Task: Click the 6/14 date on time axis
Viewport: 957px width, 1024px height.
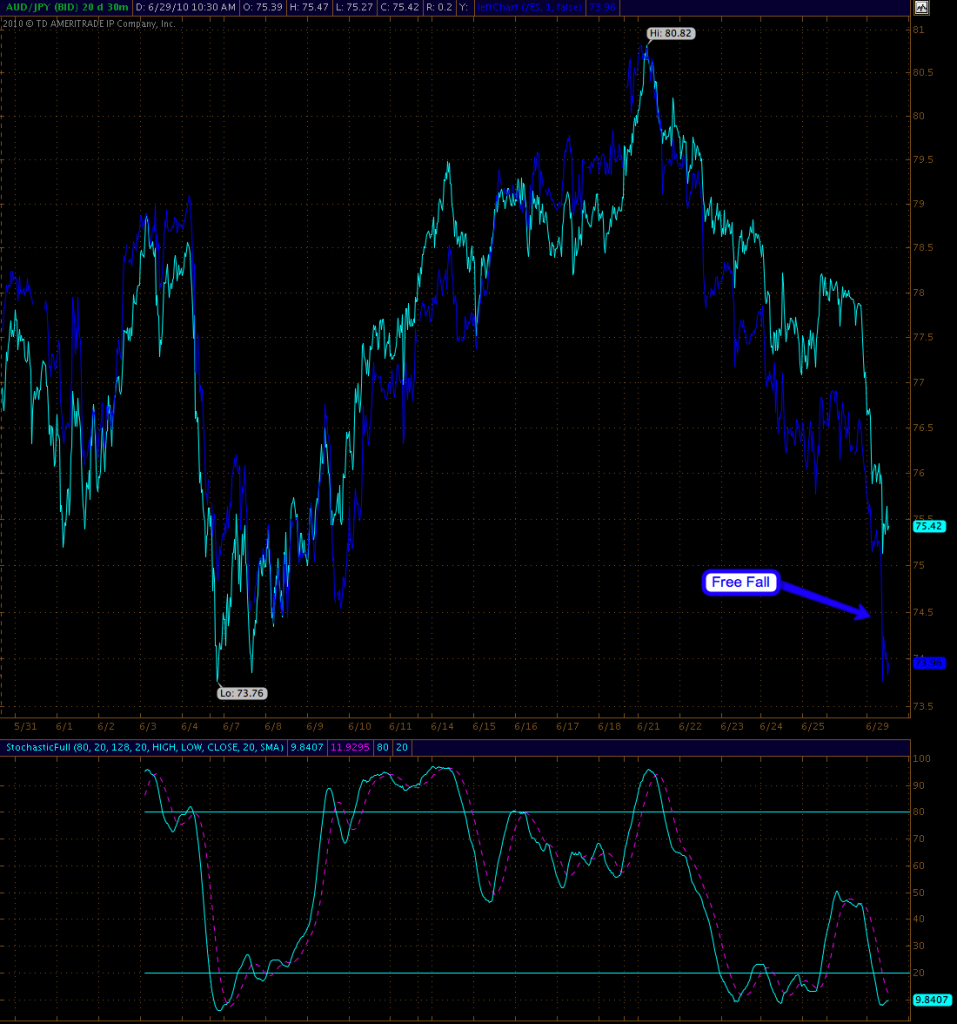Action: (x=443, y=726)
